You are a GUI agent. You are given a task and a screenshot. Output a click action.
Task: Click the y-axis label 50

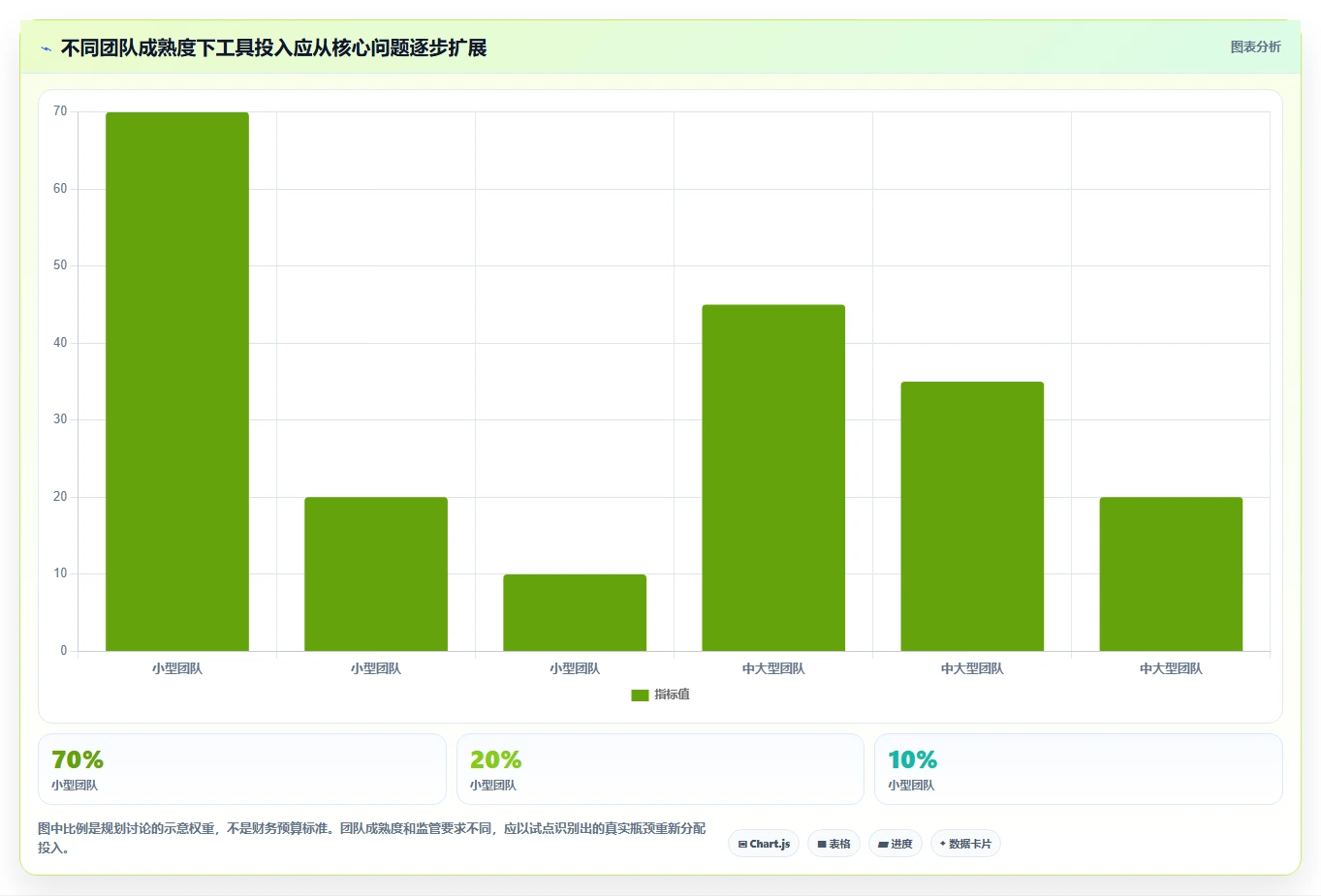[60, 265]
